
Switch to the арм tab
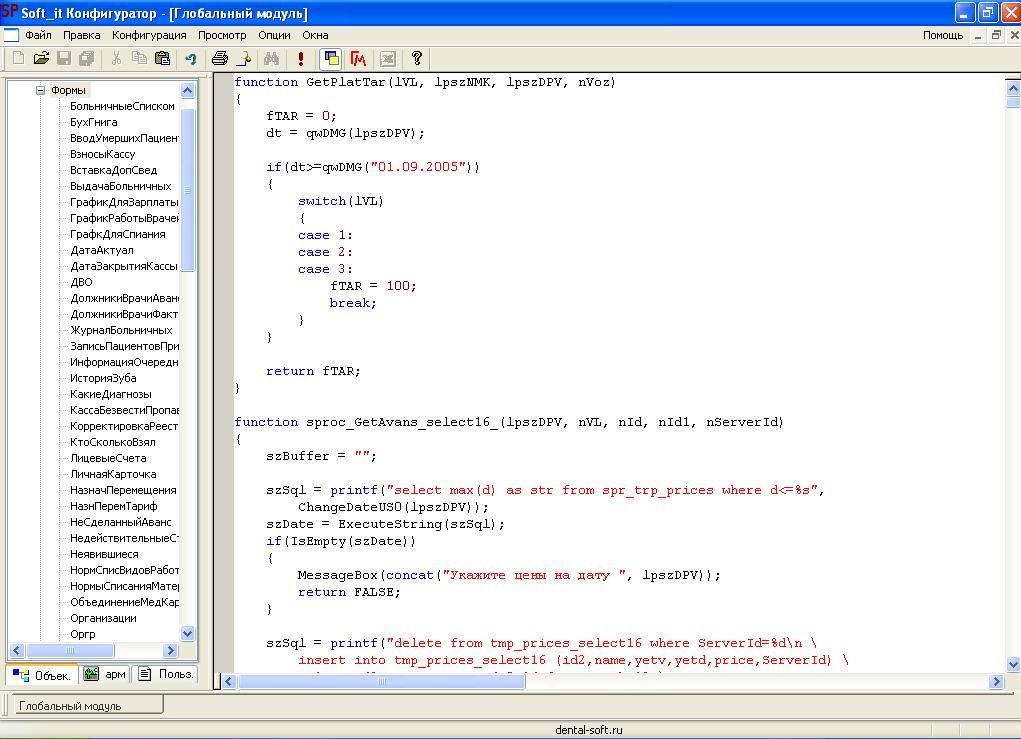click(x=106, y=675)
